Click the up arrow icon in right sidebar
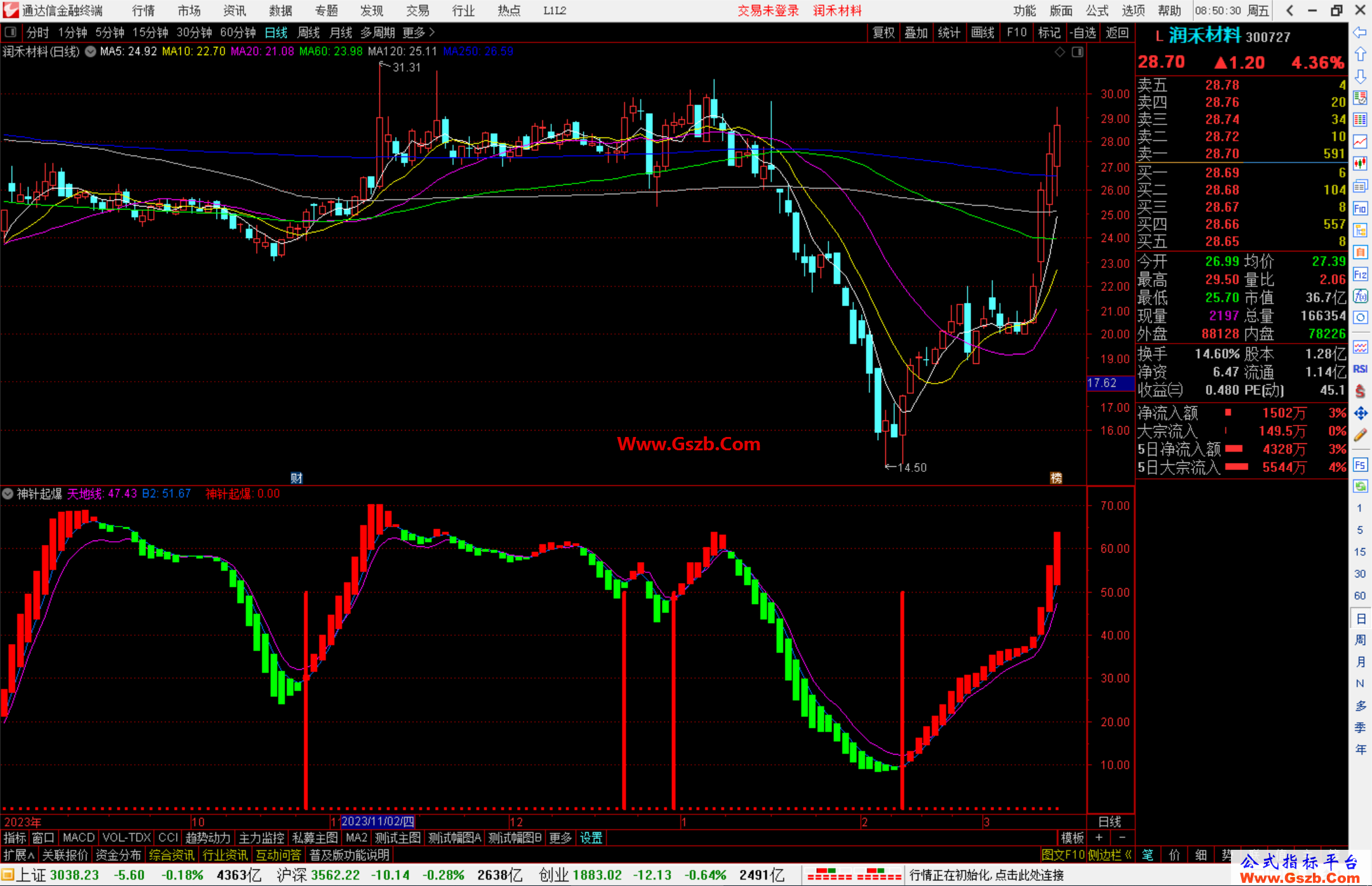The height and width of the screenshot is (886, 1372). pos(1360,55)
